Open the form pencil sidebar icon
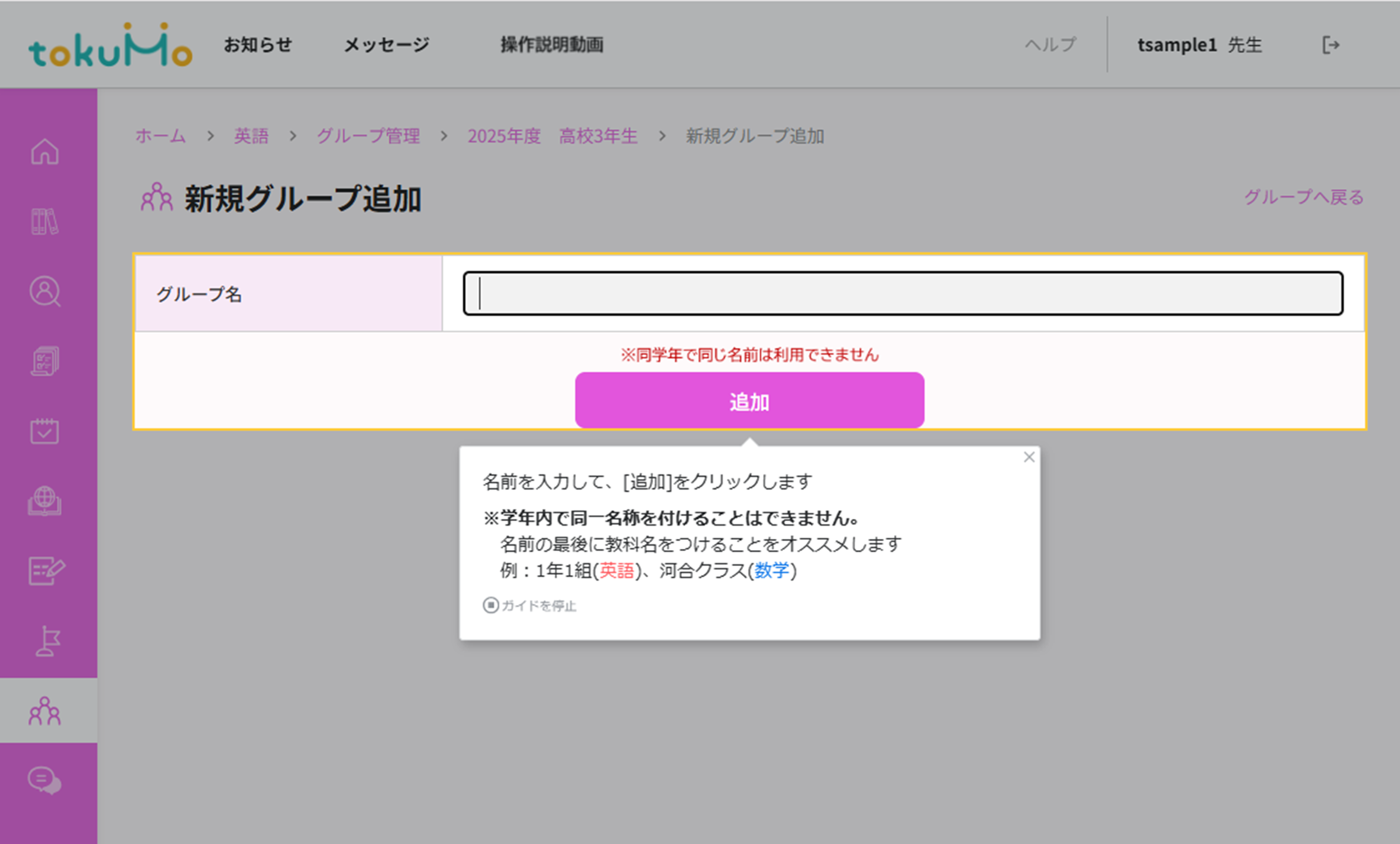 tap(46, 571)
